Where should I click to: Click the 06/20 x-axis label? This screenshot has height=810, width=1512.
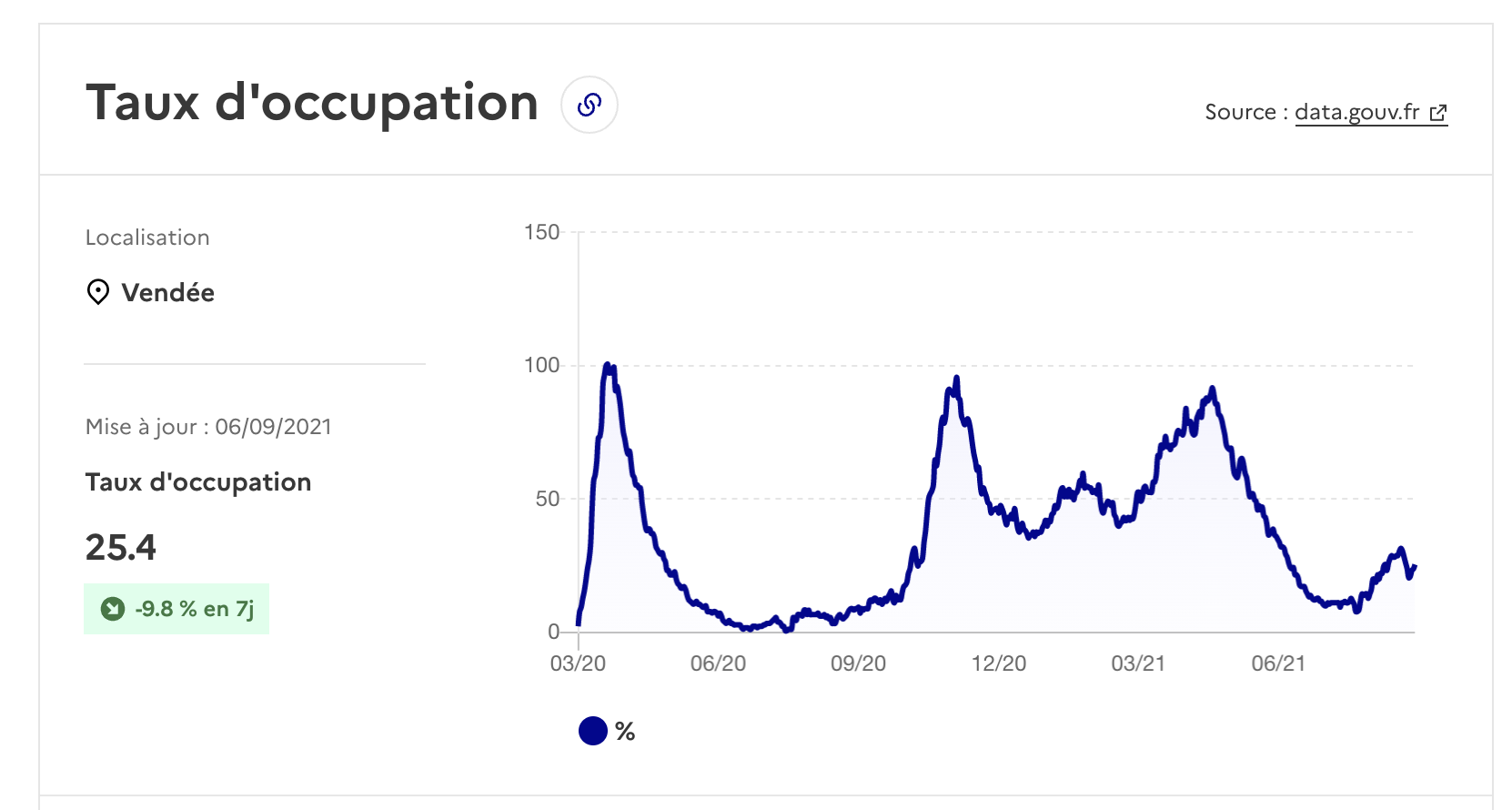click(x=718, y=663)
